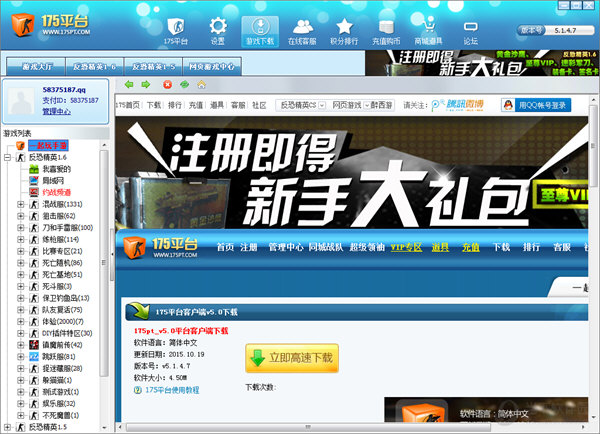
Task: Switch to the 网页游戏中心 tab
Action: pyautogui.click(x=212, y=66)
